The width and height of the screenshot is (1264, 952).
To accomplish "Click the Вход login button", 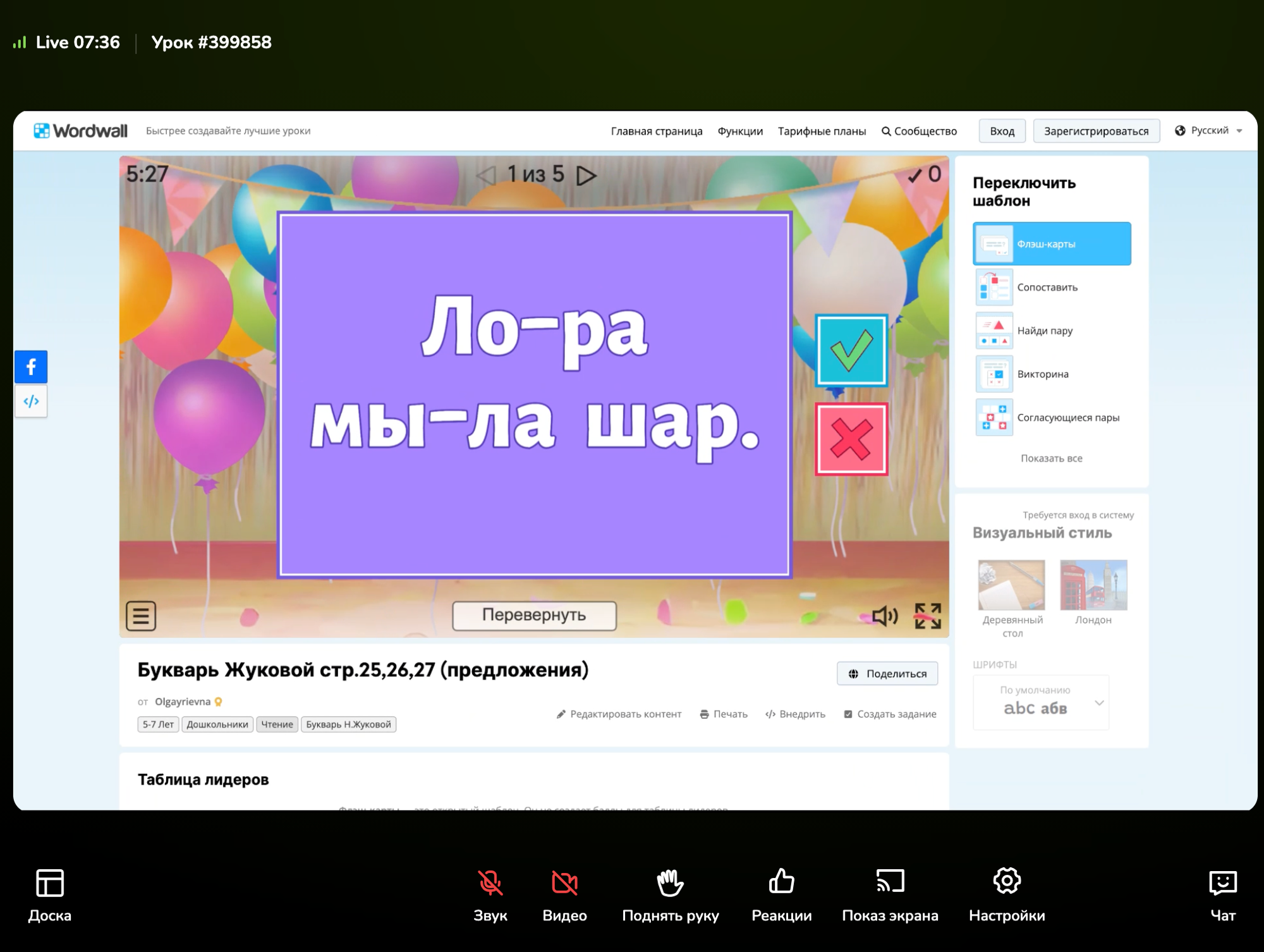I will (1002, 131).
